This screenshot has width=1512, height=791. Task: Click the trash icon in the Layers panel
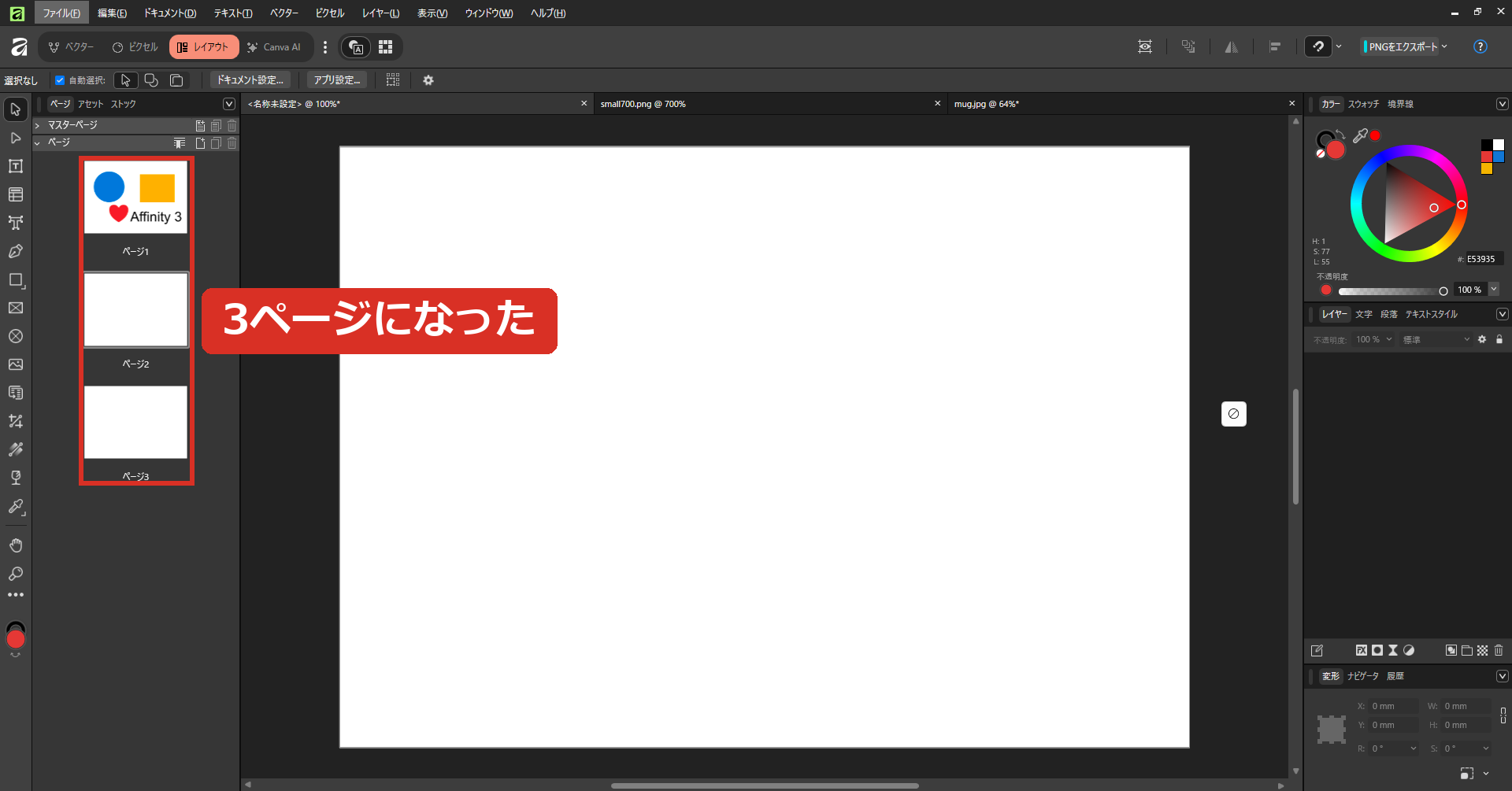1499,650
